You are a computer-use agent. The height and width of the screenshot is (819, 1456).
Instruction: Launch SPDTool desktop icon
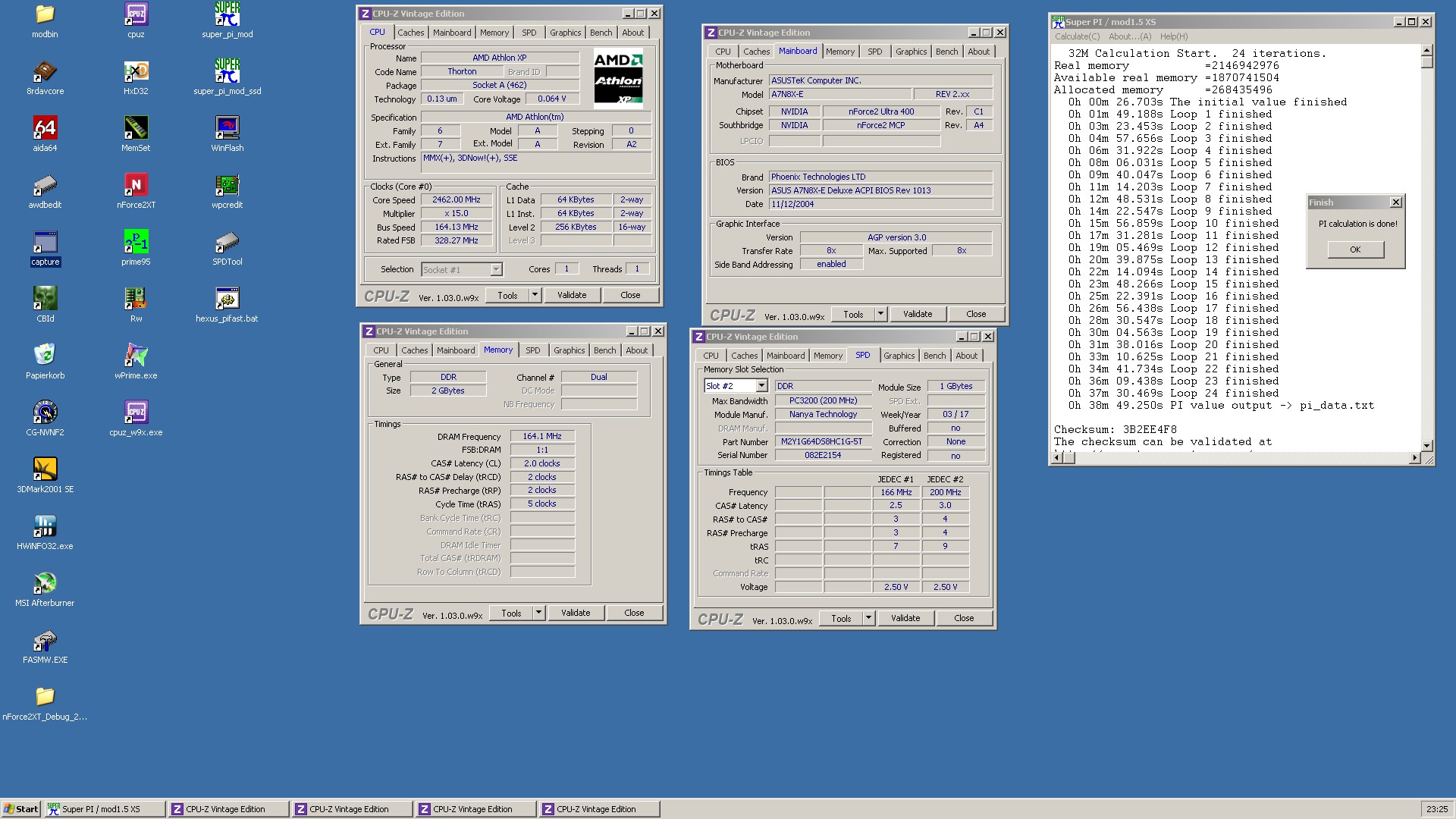coord(227,248)
